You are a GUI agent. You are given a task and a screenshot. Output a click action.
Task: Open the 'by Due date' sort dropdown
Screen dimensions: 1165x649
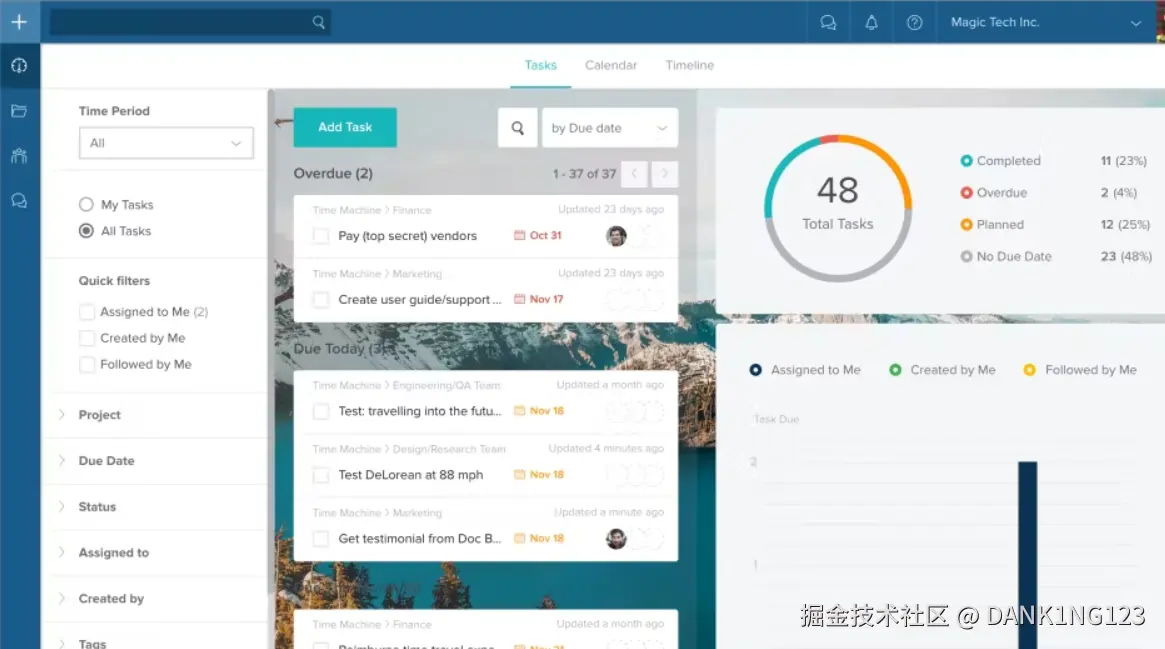[609, 127]
